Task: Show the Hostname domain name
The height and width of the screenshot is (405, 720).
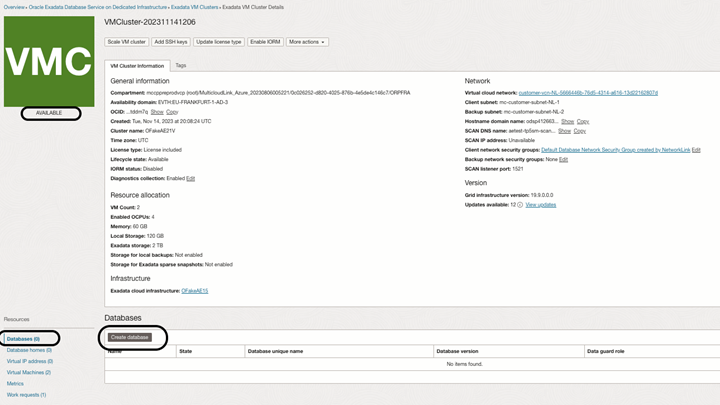Action: click(568, 122)
